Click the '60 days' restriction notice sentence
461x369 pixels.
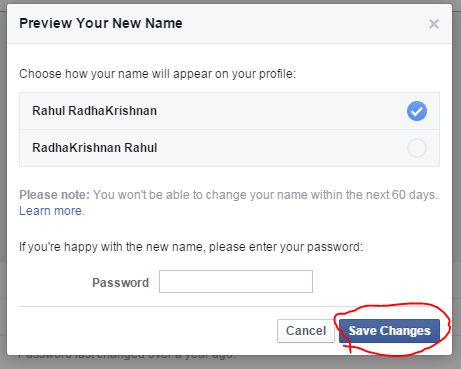click(265, 195)
